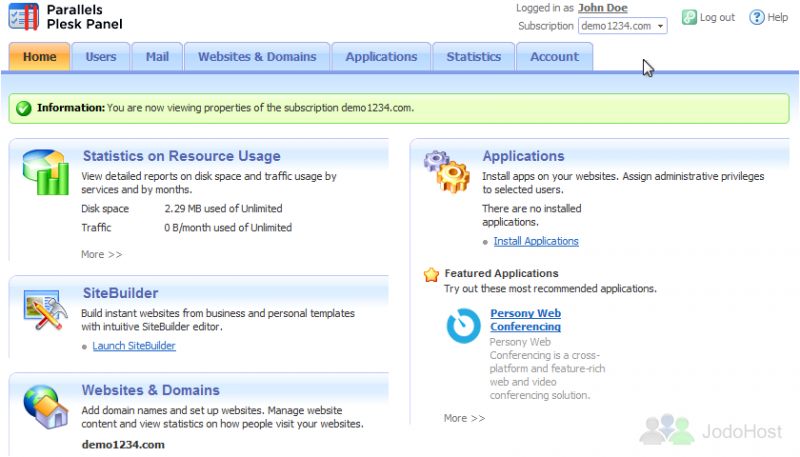Click the Help question mark icon

click(x=757, y=17)
